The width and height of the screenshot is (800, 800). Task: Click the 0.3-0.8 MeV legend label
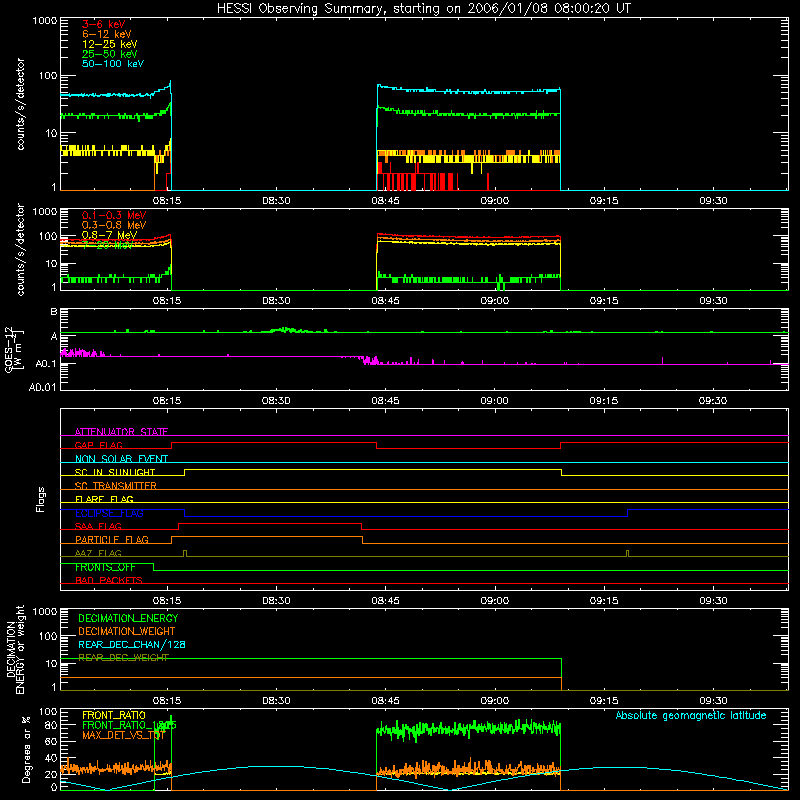tap(114, 225)
